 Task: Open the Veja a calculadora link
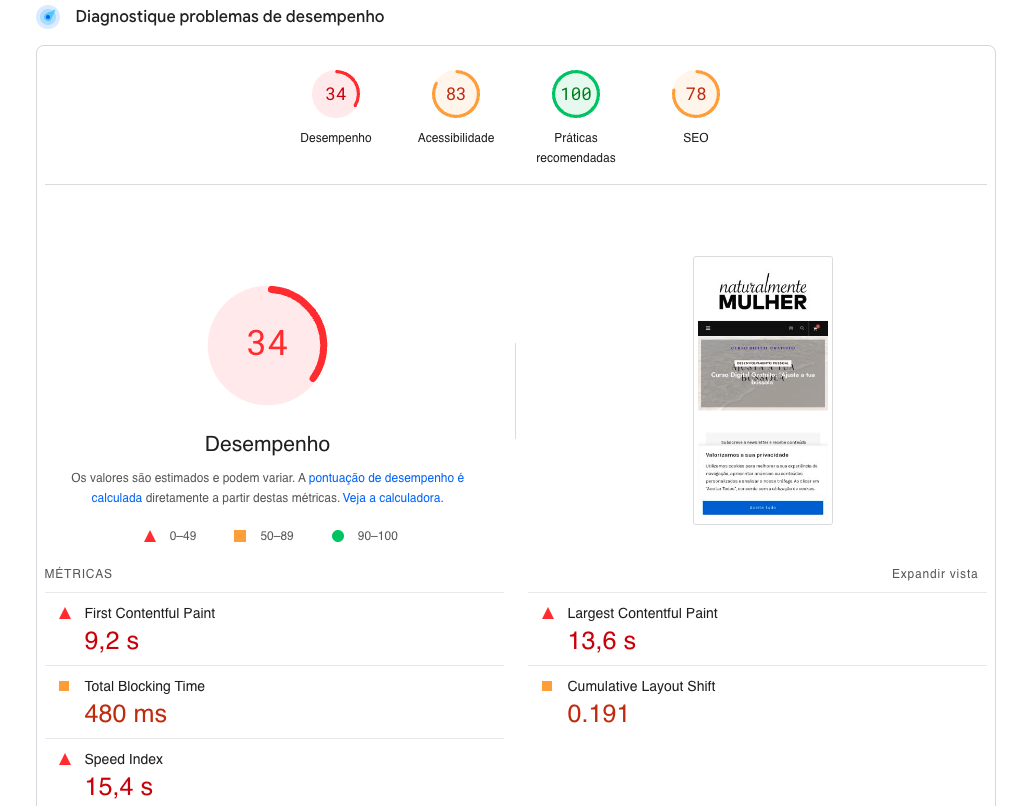click(x=392, y=497)
